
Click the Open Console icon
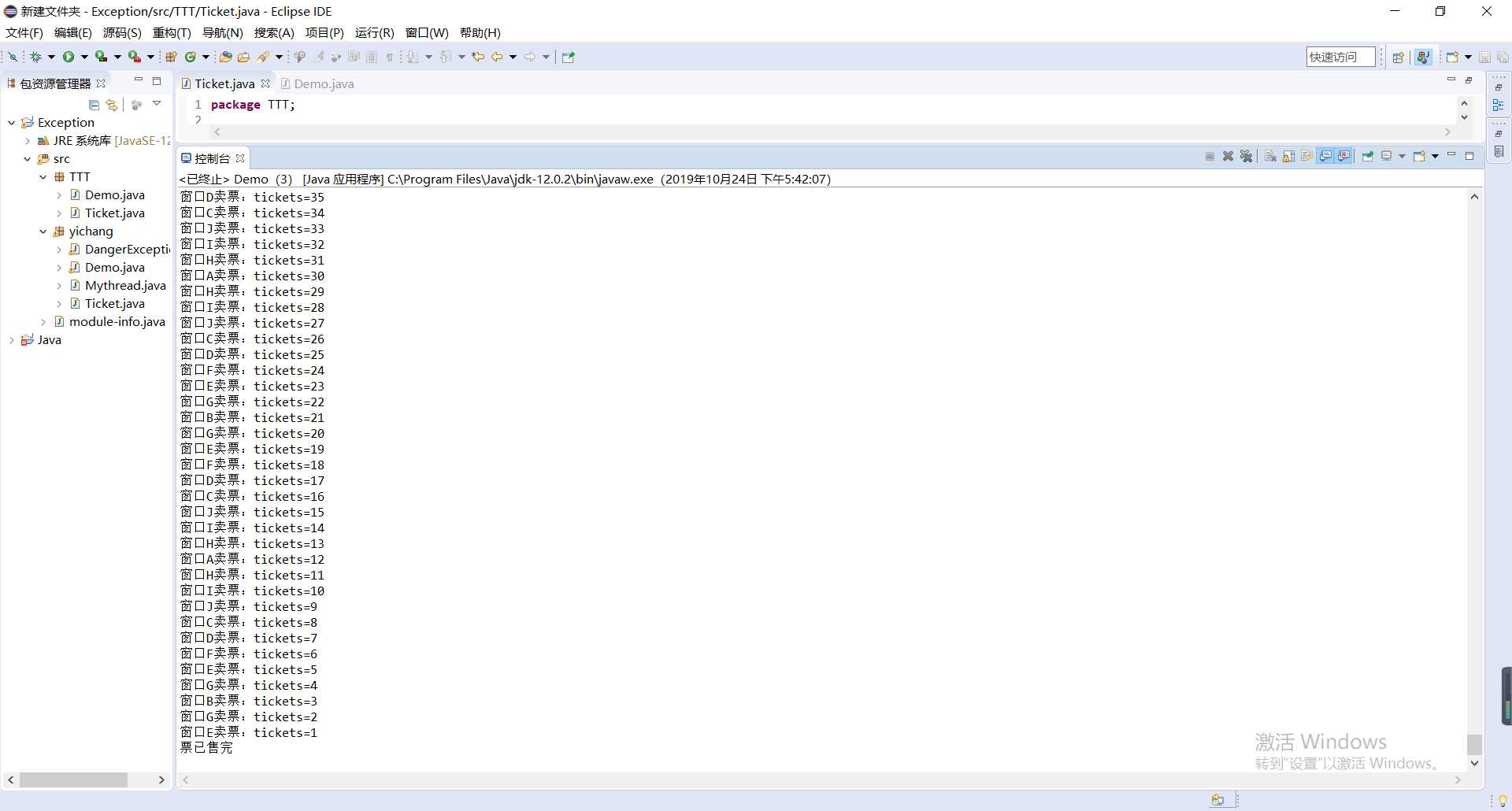[x=1419, y=156]
